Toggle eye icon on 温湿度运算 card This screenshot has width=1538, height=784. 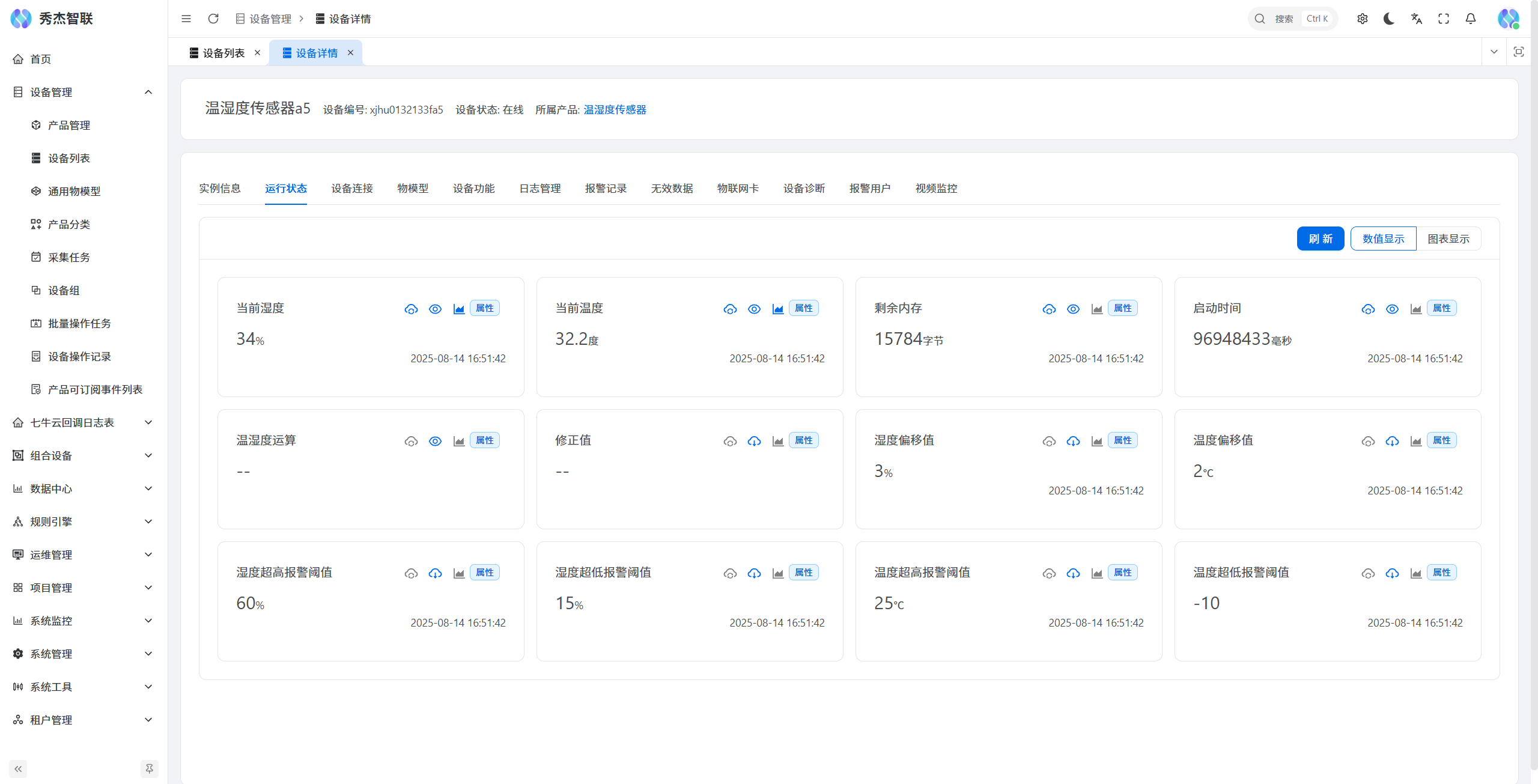pos(435,441)
